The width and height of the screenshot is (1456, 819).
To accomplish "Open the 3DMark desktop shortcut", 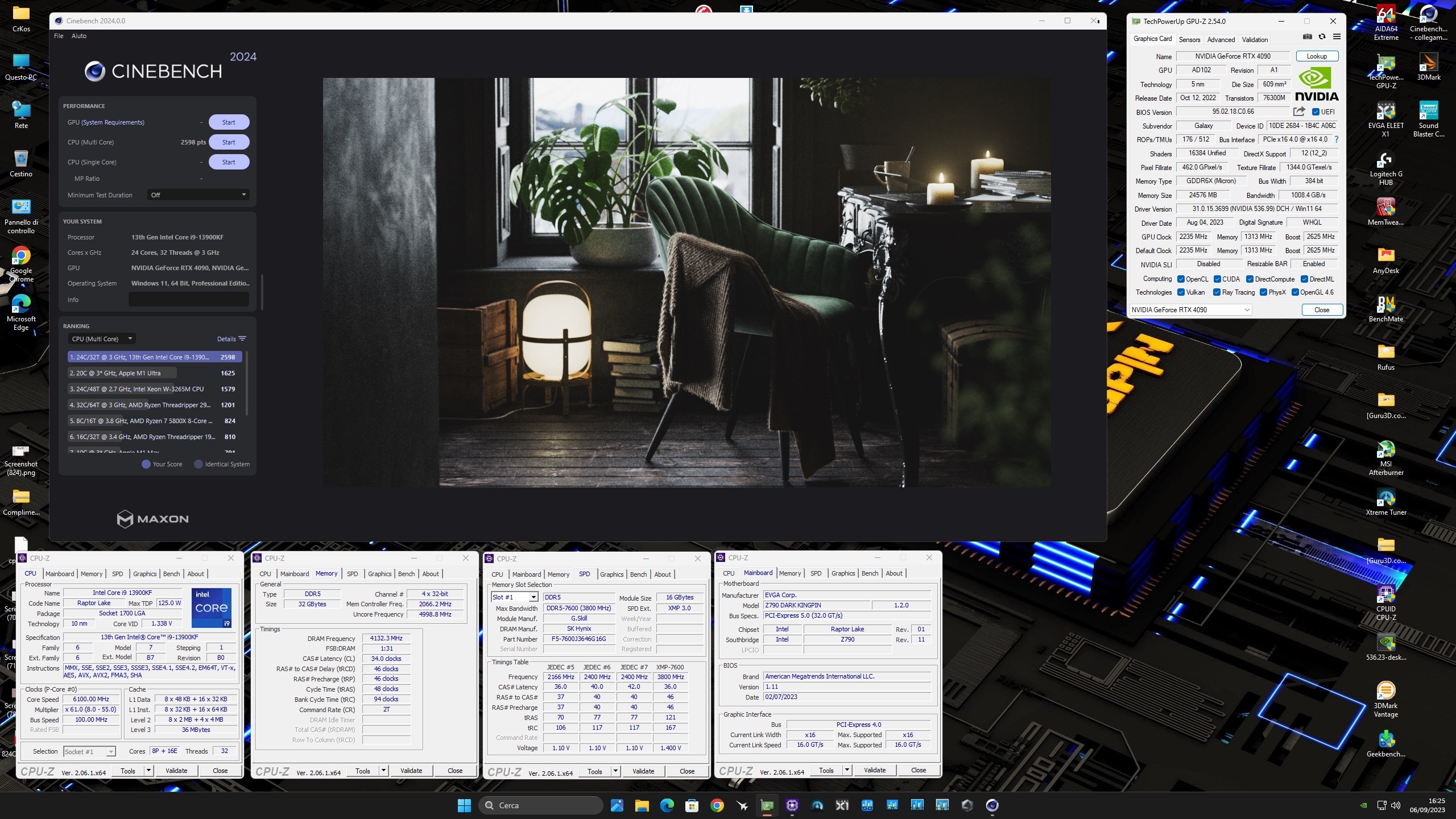I will click(1428, 67).
